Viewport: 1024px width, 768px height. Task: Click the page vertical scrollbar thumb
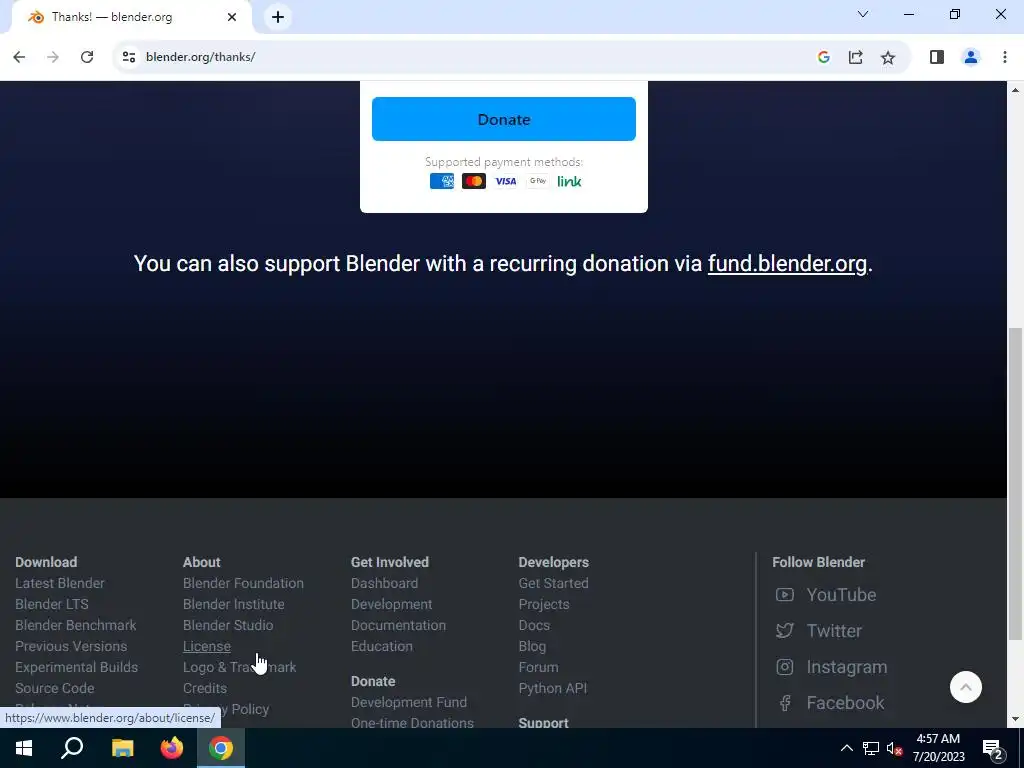pyautogui.click(x=1015, y=483)
